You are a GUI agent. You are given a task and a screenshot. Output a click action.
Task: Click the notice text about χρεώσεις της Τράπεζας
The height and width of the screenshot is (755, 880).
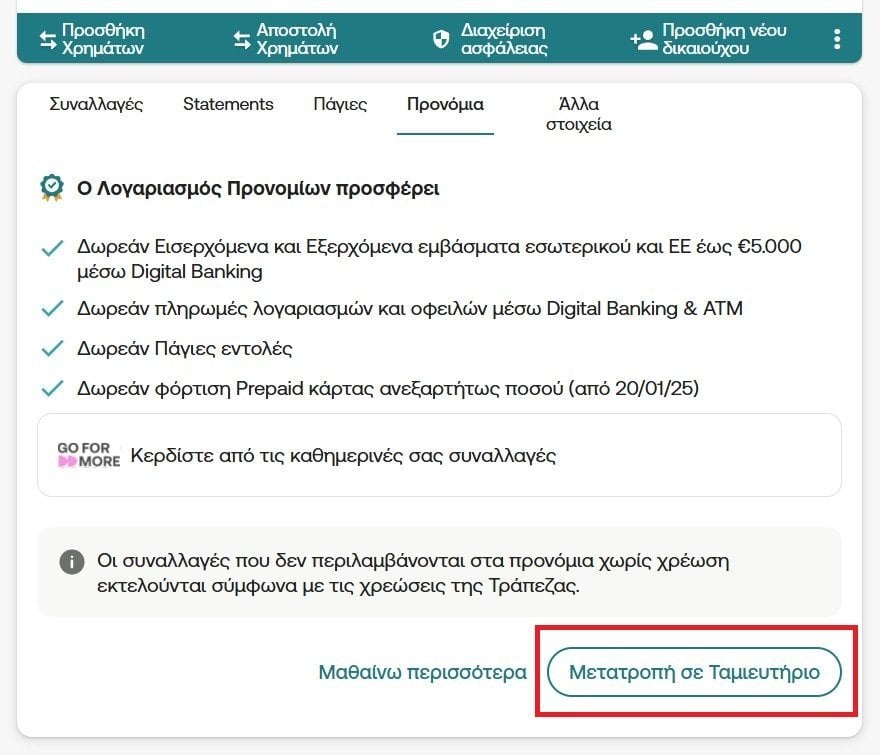point(413,573)
